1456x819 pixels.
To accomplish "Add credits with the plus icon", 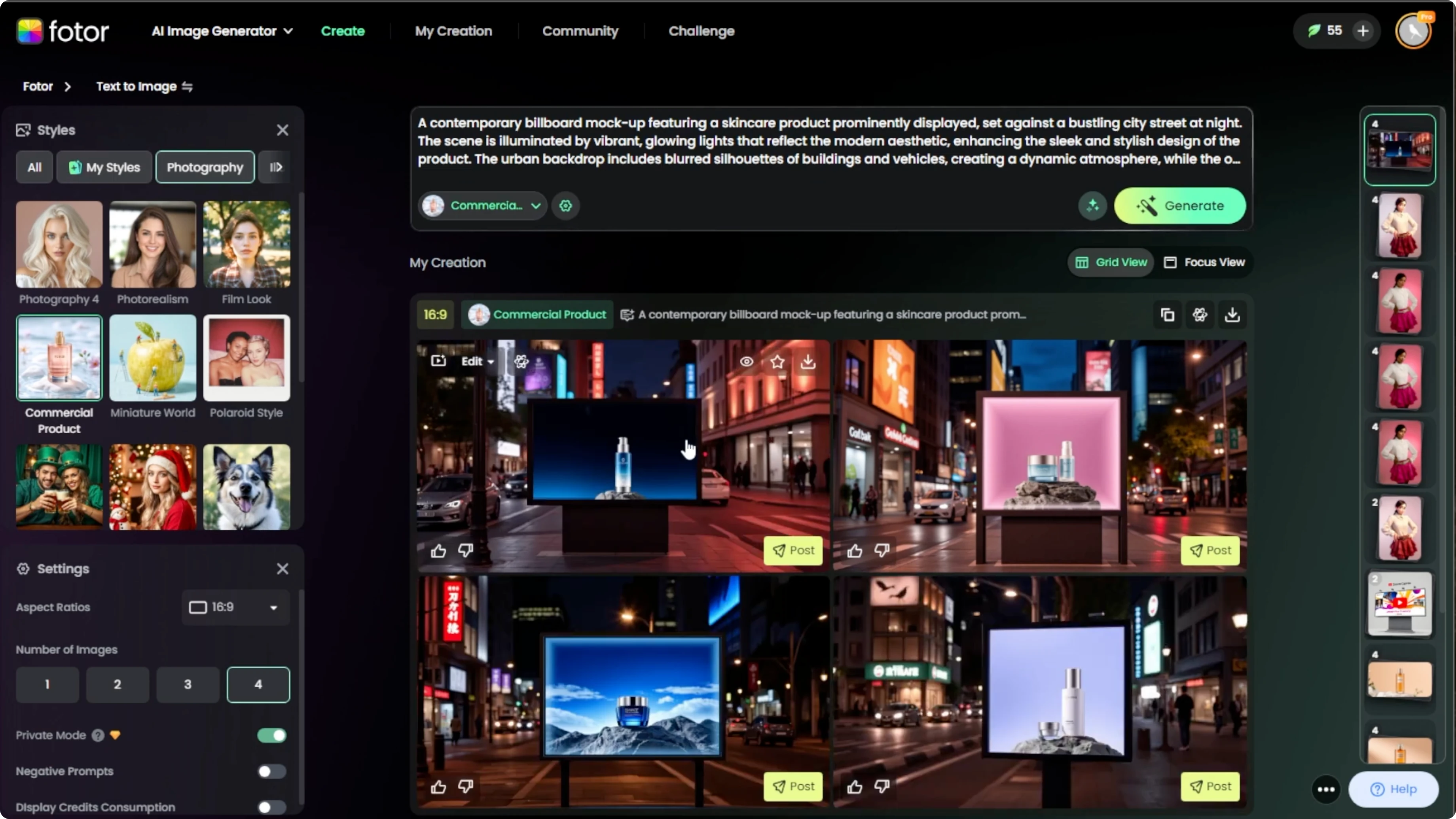I will click(1363, 30).
